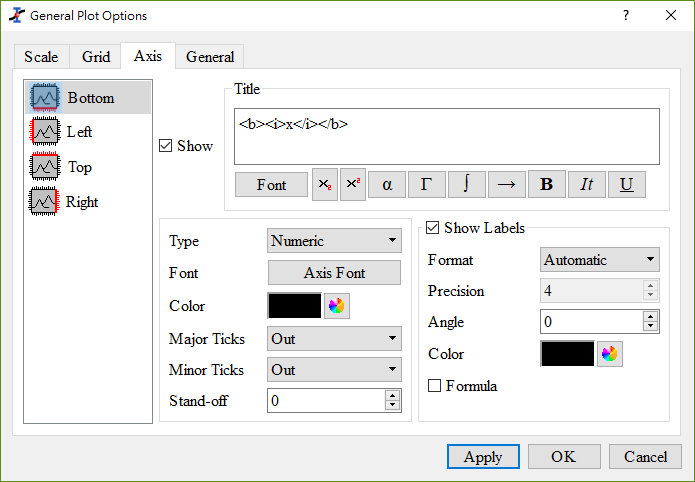Insert subscript in the title
The image size is (695, 482).
[x=325, y=184]
